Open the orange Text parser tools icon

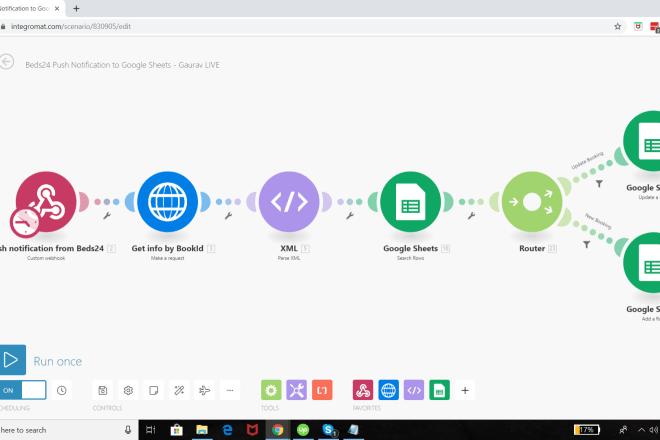[x=322, y=390]
